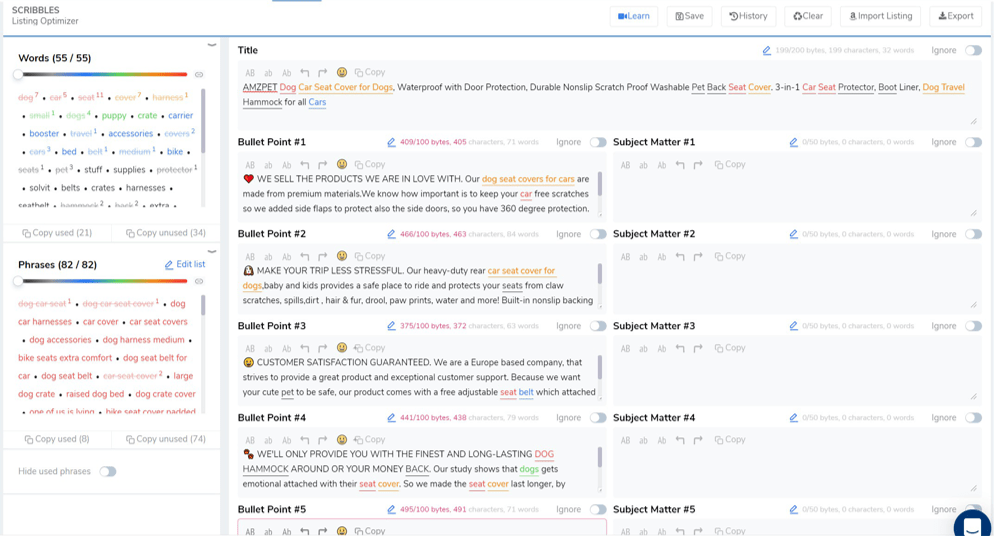
Task: Click Copy icon in Bullet Point #4 toolbar
Action: coord(370,440)
